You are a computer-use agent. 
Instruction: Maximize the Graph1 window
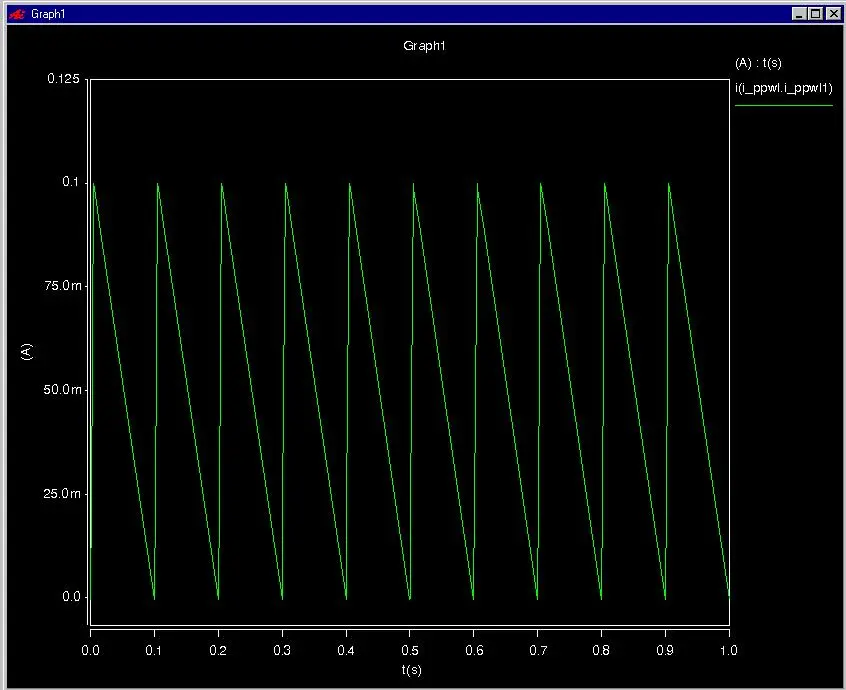pyautogui.click(x=816, y=14)
